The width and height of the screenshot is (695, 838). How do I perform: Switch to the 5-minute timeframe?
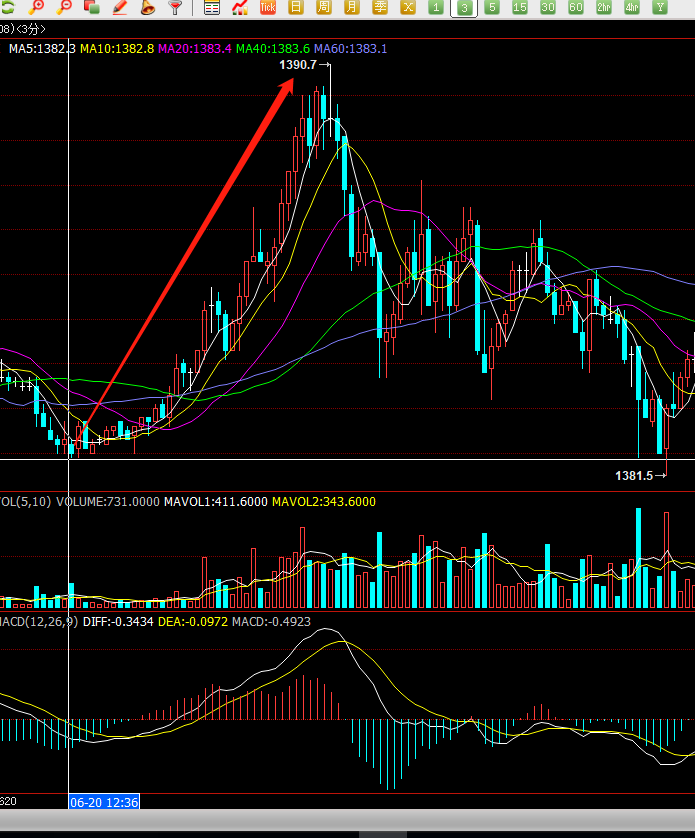point(492,8)
